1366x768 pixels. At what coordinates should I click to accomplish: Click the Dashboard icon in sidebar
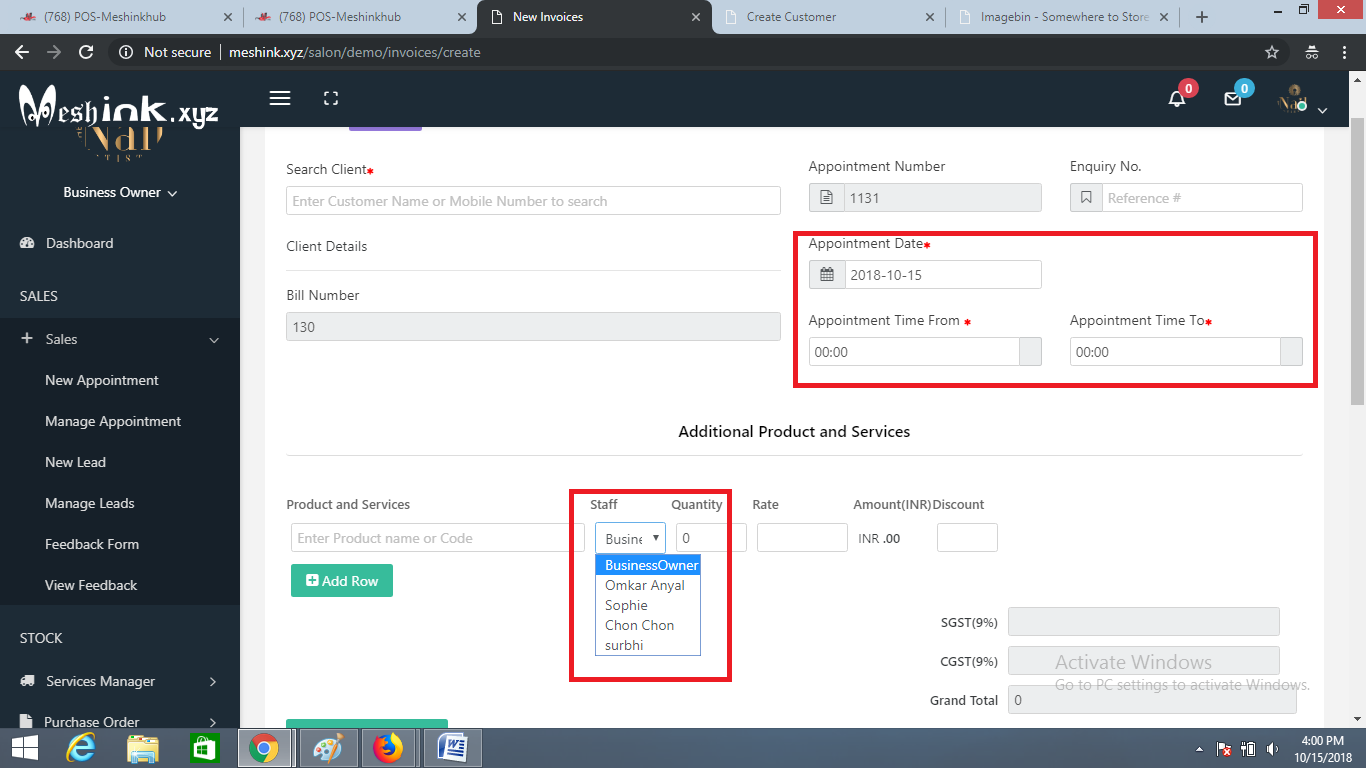27,243
